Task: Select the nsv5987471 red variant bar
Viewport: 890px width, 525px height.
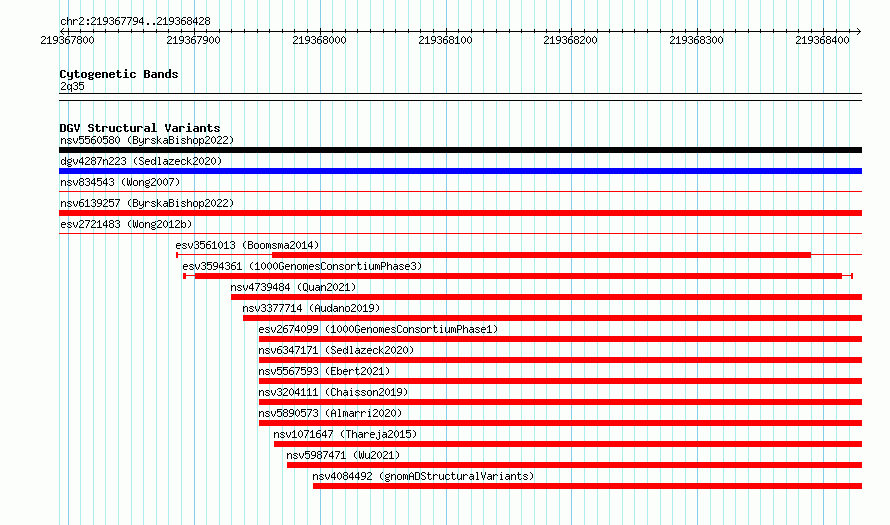Action: point(574,465)
